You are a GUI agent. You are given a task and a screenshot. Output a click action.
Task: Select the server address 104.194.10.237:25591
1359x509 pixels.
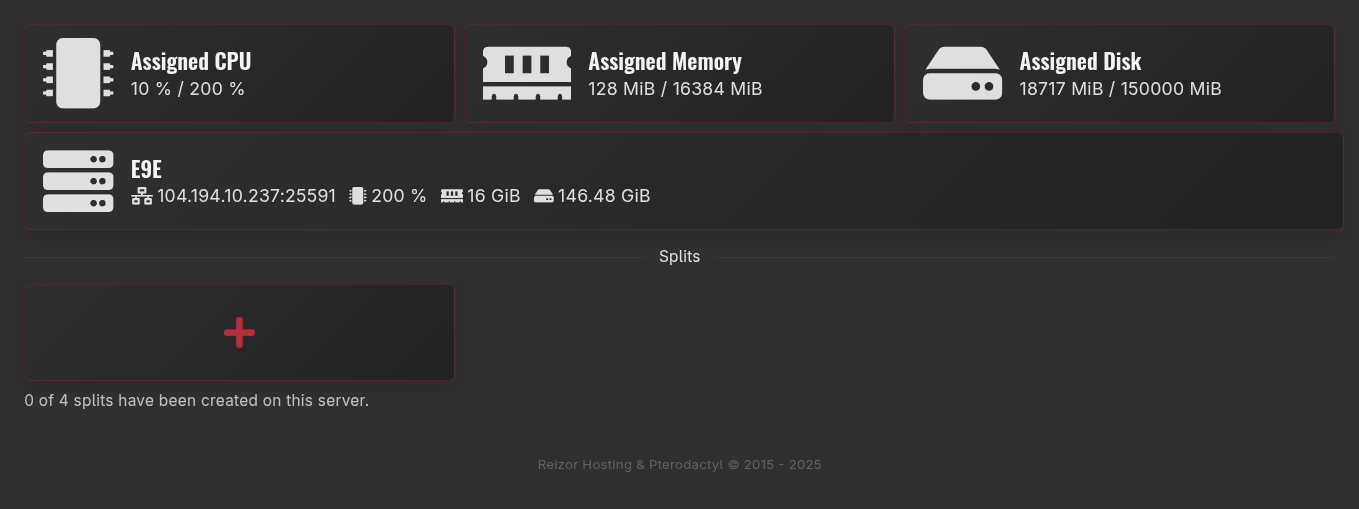pos(246,196)
